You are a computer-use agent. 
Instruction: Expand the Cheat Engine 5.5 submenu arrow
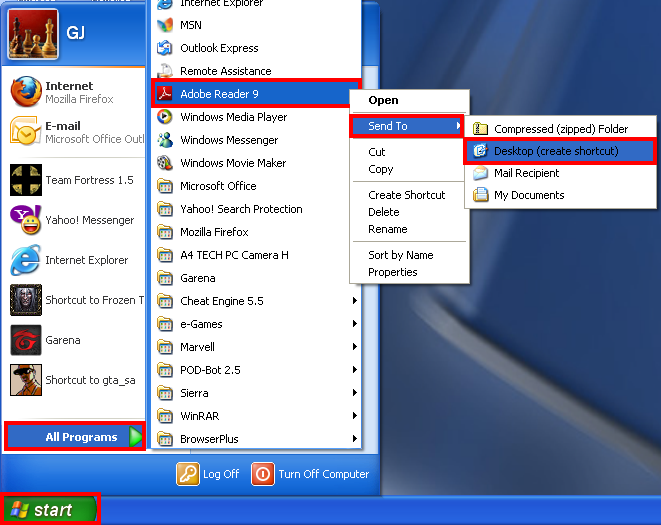pos(355,301)
